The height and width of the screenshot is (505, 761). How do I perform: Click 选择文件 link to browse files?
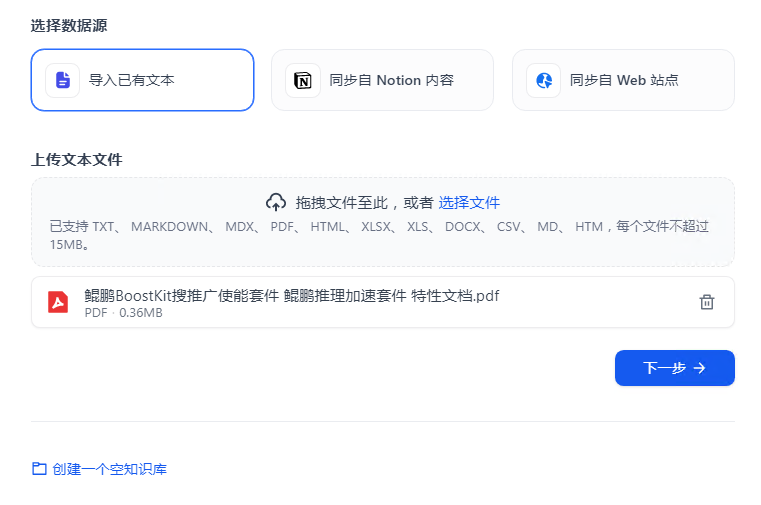[x=469, y=202]
